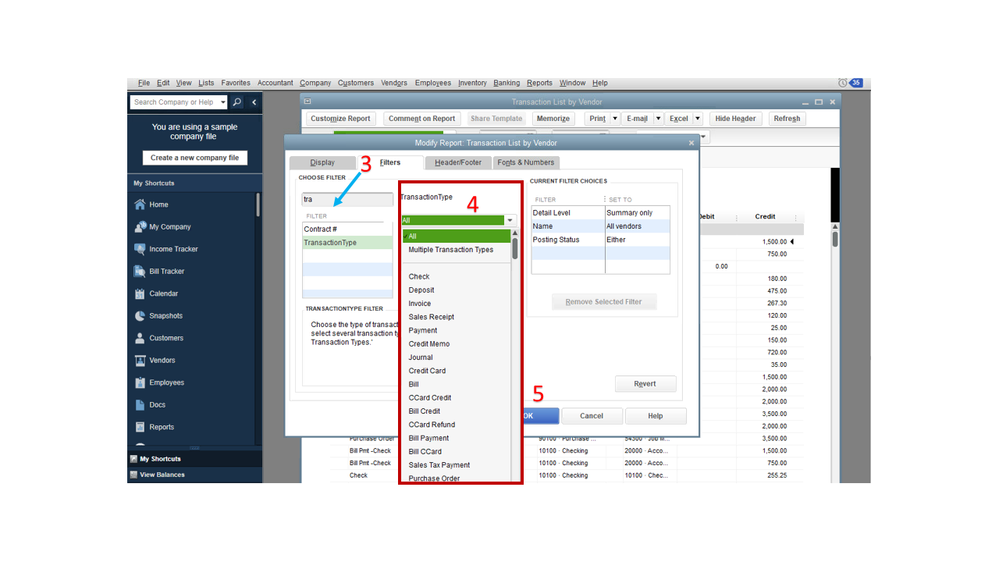Screen dimensions: 999x562
Task: Click the Customize Report button
Action: [x=340, y=119]
